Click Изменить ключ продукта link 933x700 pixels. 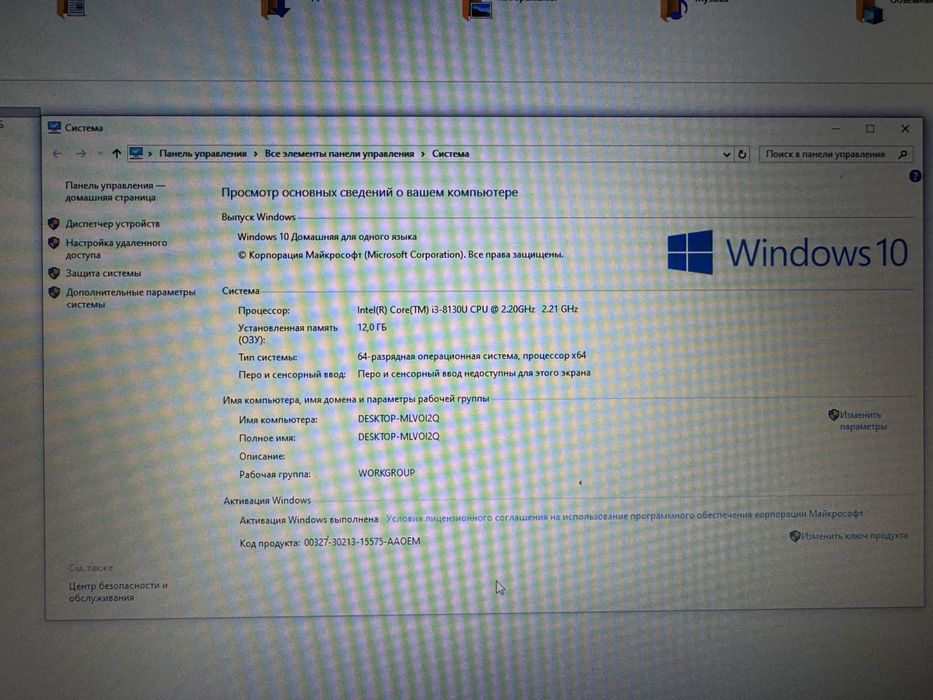tap(854, 536)
